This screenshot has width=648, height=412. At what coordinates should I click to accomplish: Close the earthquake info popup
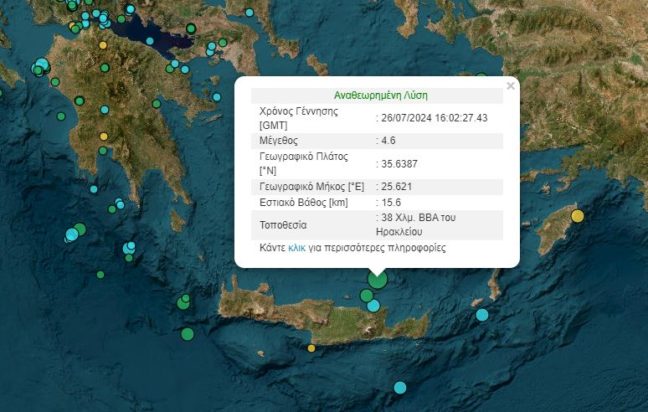point(511,86)
